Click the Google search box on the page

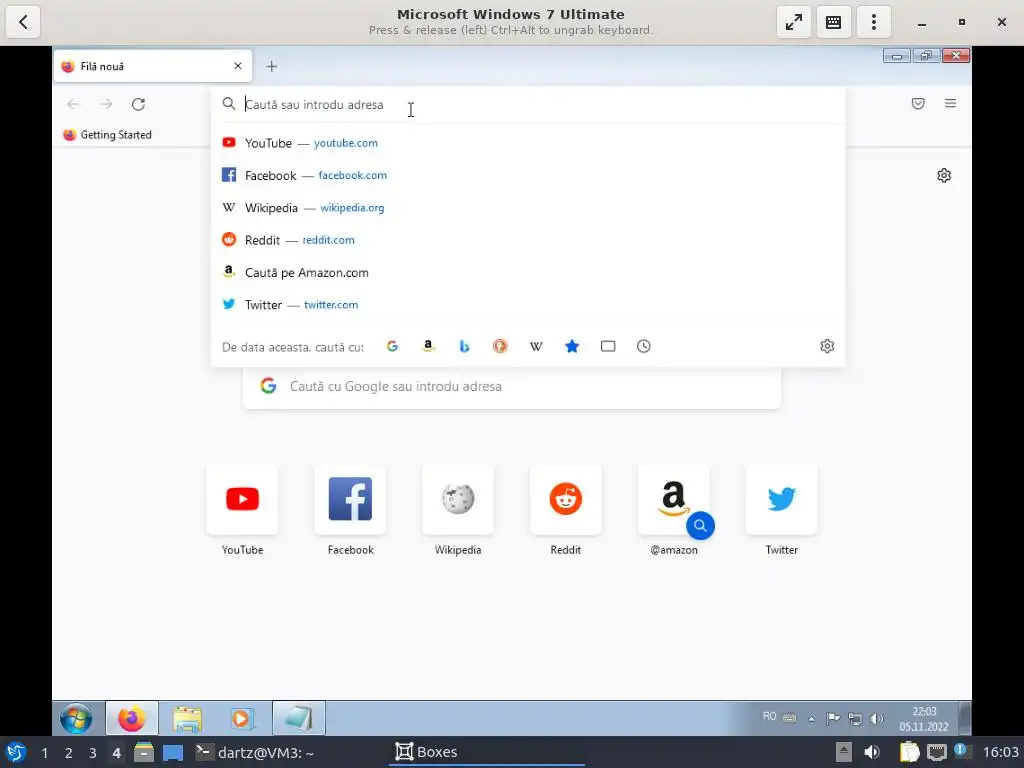[x=511, y=387]
